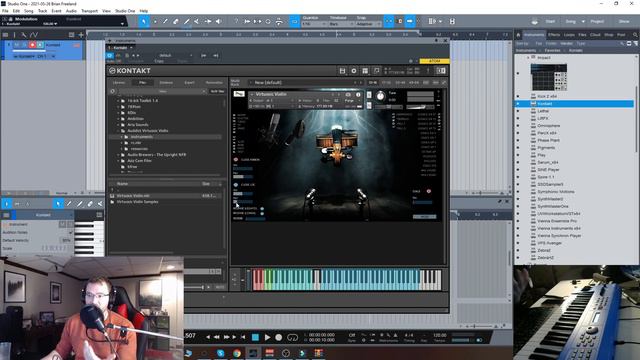
Task: Click the Kontakt instrument icon in browser list
Action: point(533,104)
